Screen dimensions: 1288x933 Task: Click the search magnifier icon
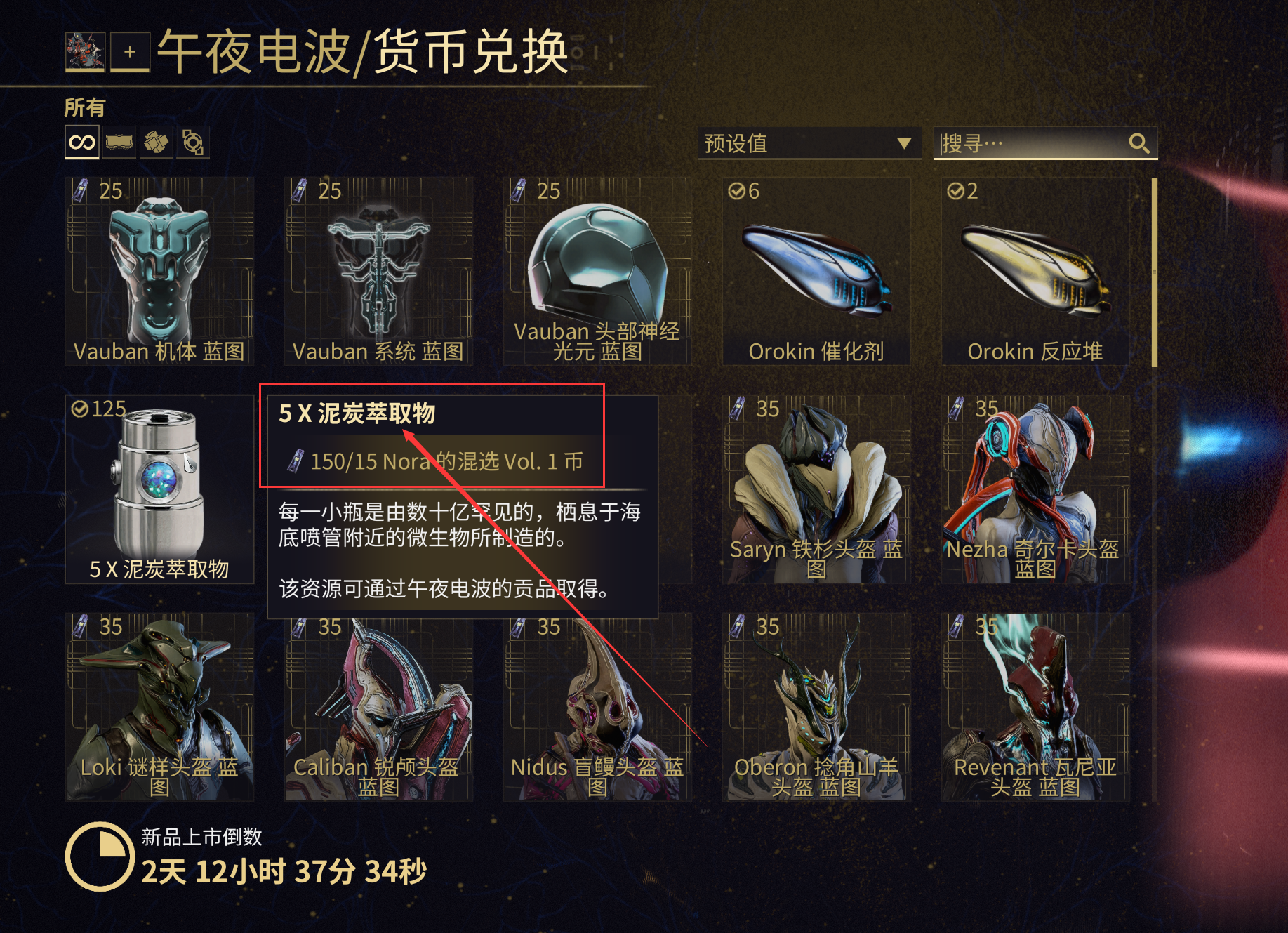1138,144
